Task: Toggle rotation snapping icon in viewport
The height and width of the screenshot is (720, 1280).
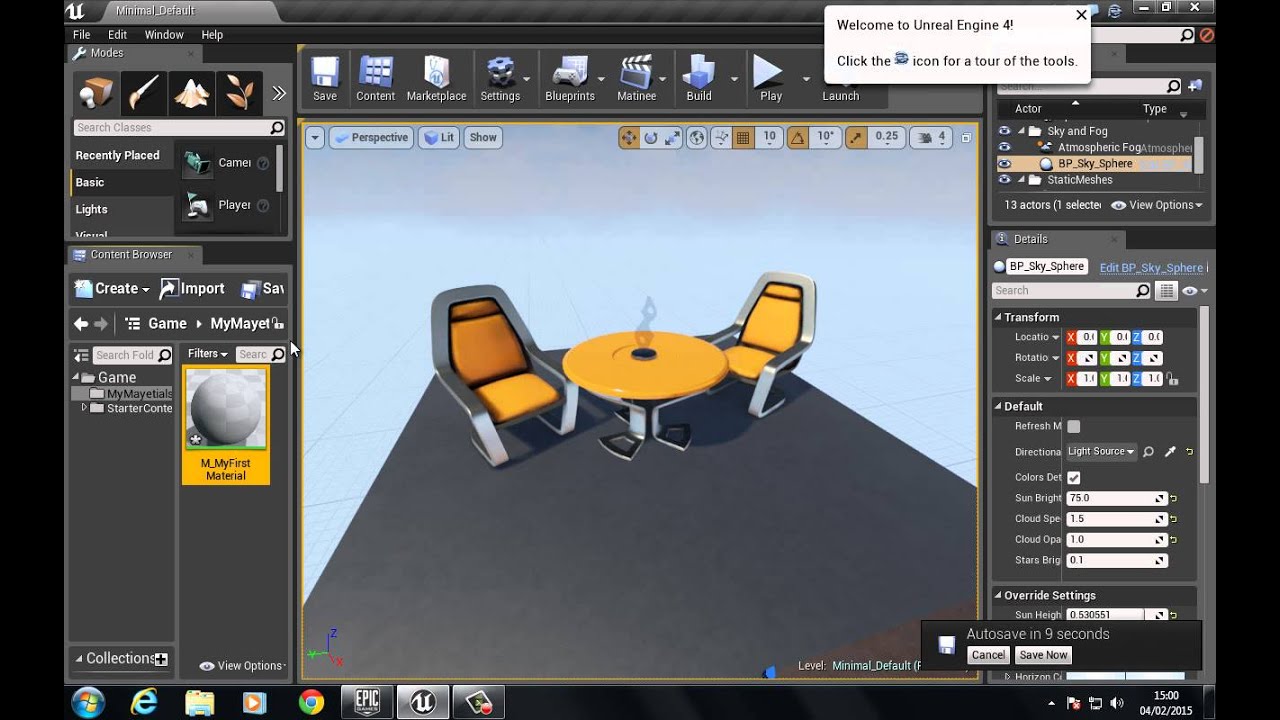Action: (x=798, y=138)
